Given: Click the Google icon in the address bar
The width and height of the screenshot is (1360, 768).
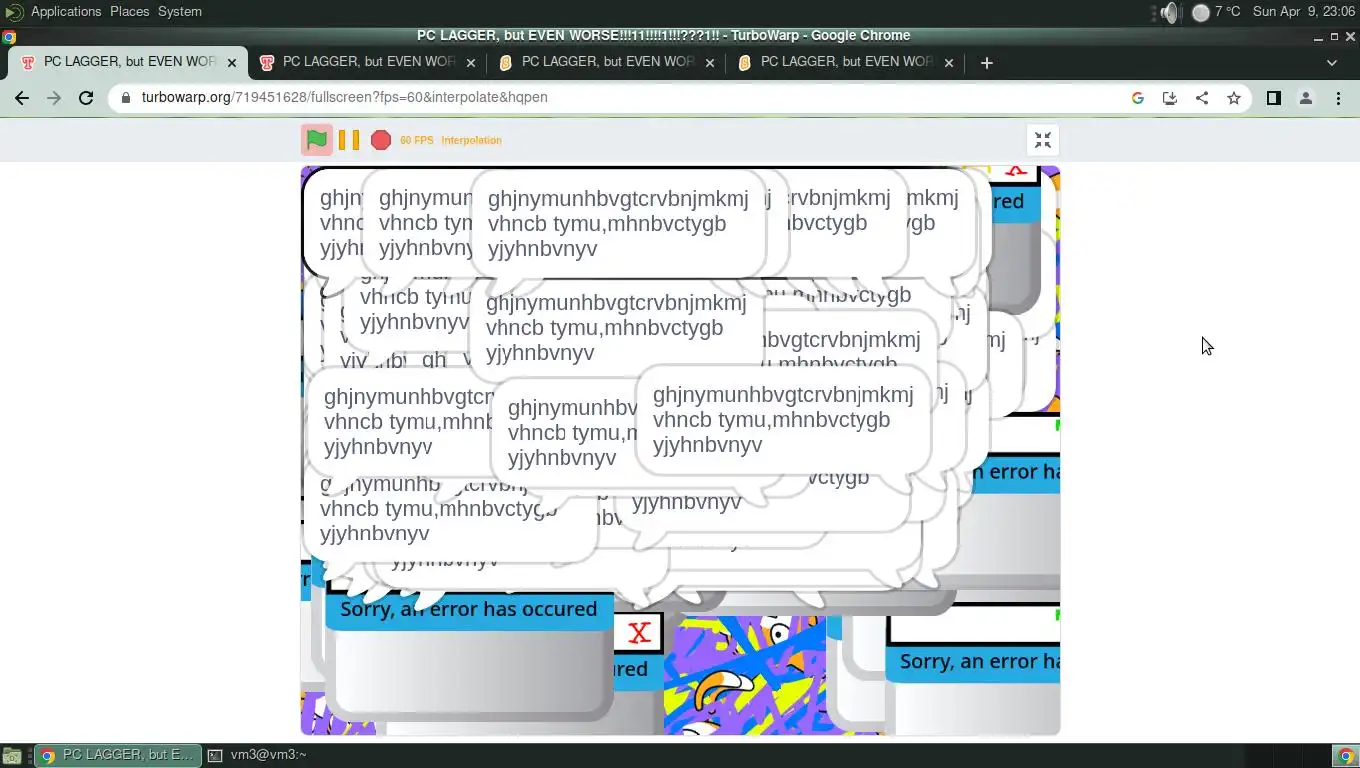Looking at the screenshot, I should point(1138,98).
